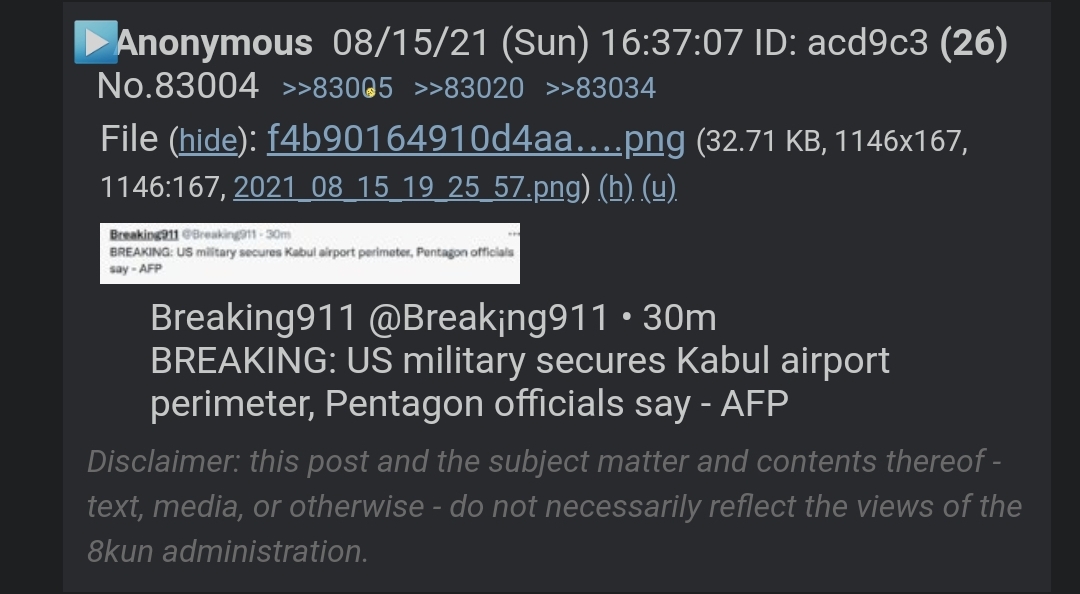
Task: Open reply backlink >>83005
Action: [x=337, y=88]
